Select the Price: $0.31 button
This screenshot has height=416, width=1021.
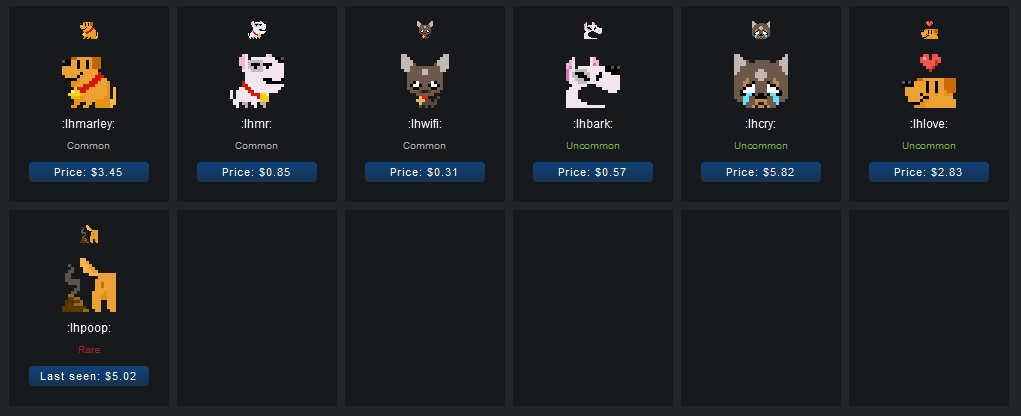(x=425, y=172)
